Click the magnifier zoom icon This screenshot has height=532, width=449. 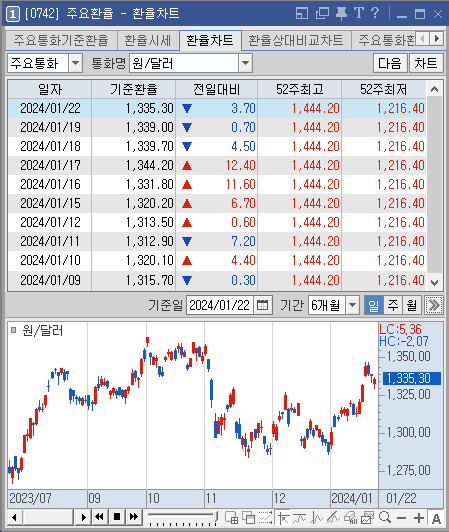[385, 518]
